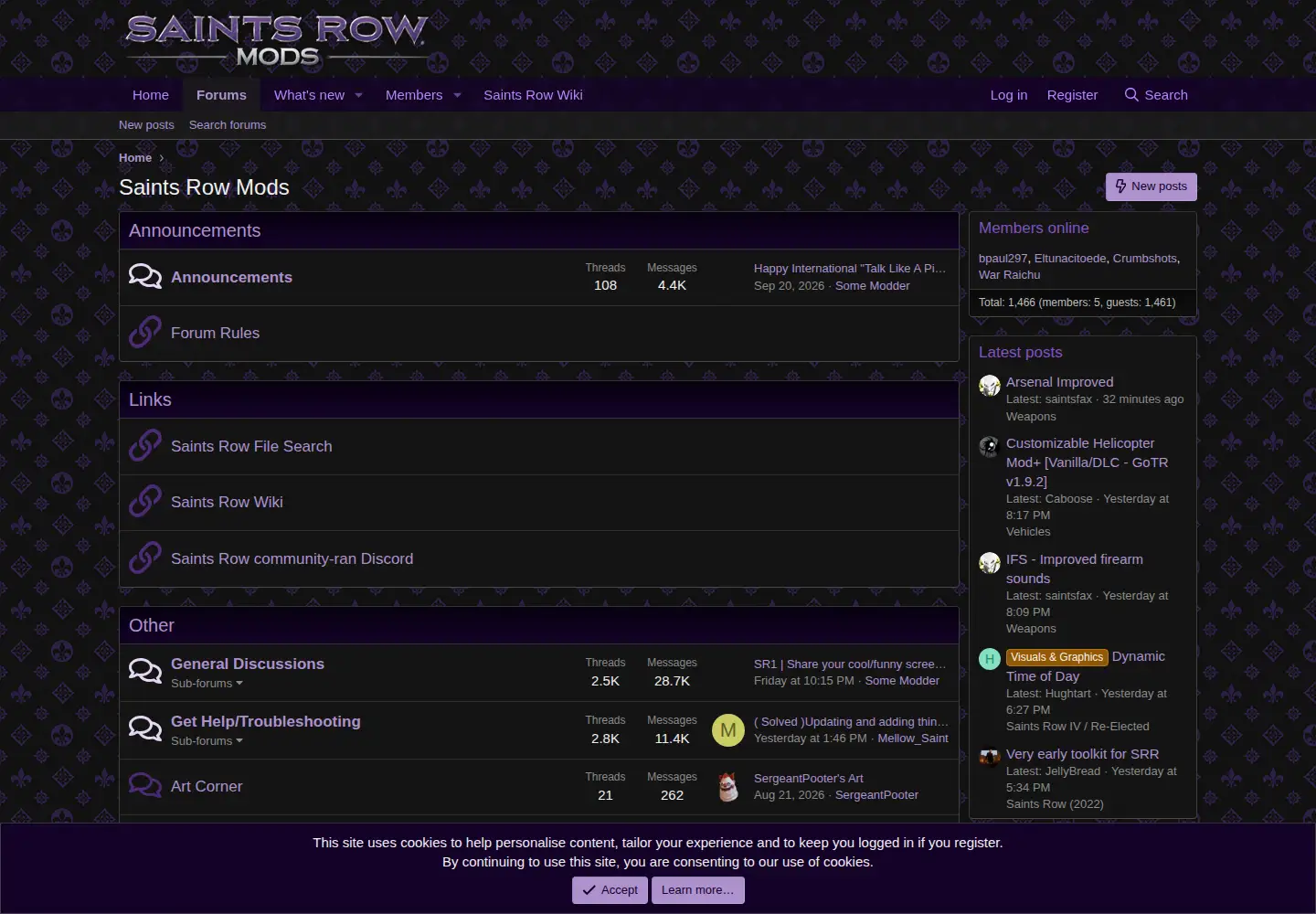Click the lightning New posts button
The width and height of the screenshot is (1316, 914).
click(1151, 186)
